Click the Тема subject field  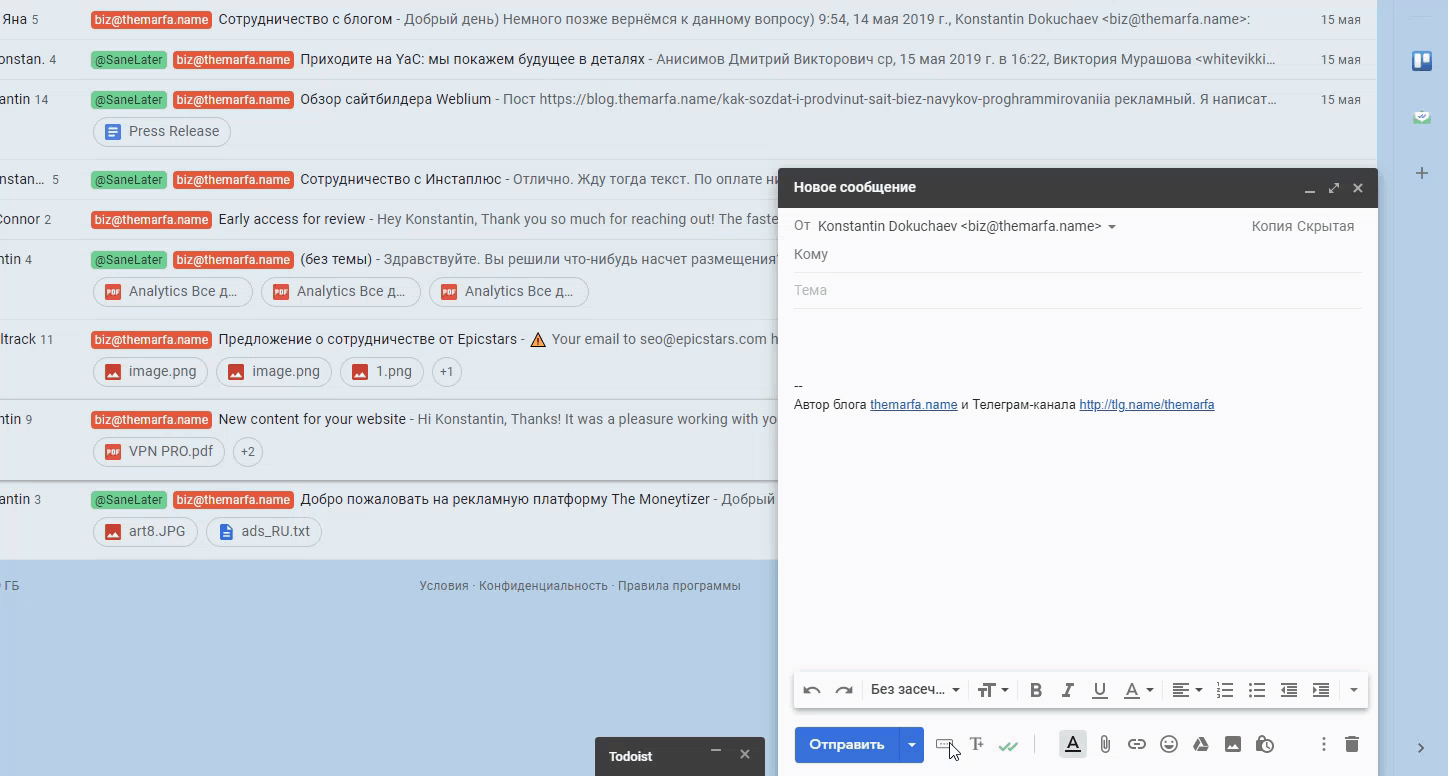pyautogui.click(x=1078, y=290)
